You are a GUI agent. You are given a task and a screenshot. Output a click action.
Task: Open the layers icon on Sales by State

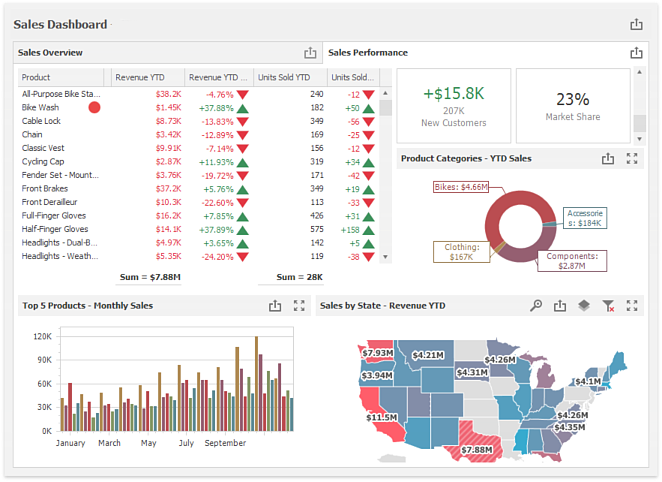point(584,306)
